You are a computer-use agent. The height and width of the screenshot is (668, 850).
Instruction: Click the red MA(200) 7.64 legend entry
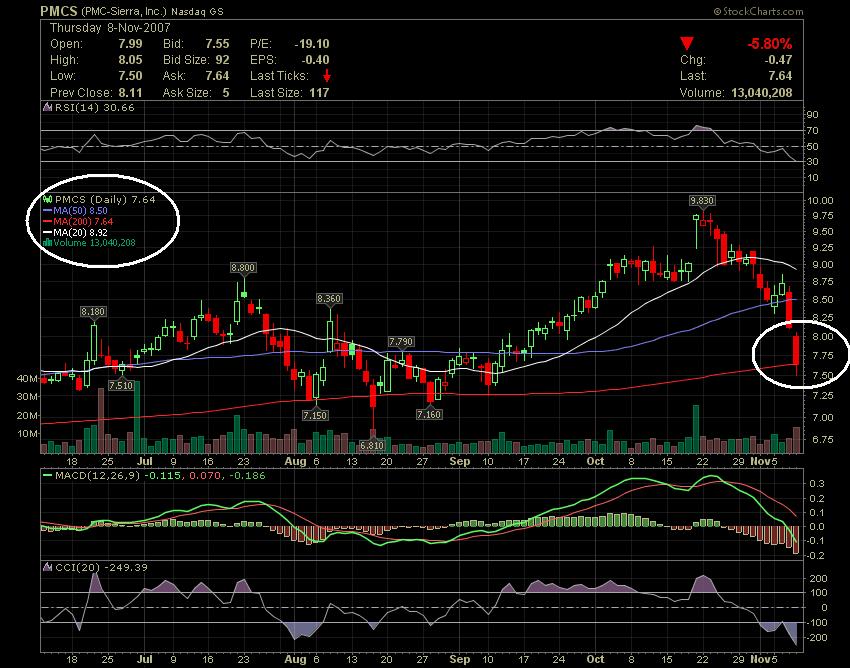[x=83, y=221]
